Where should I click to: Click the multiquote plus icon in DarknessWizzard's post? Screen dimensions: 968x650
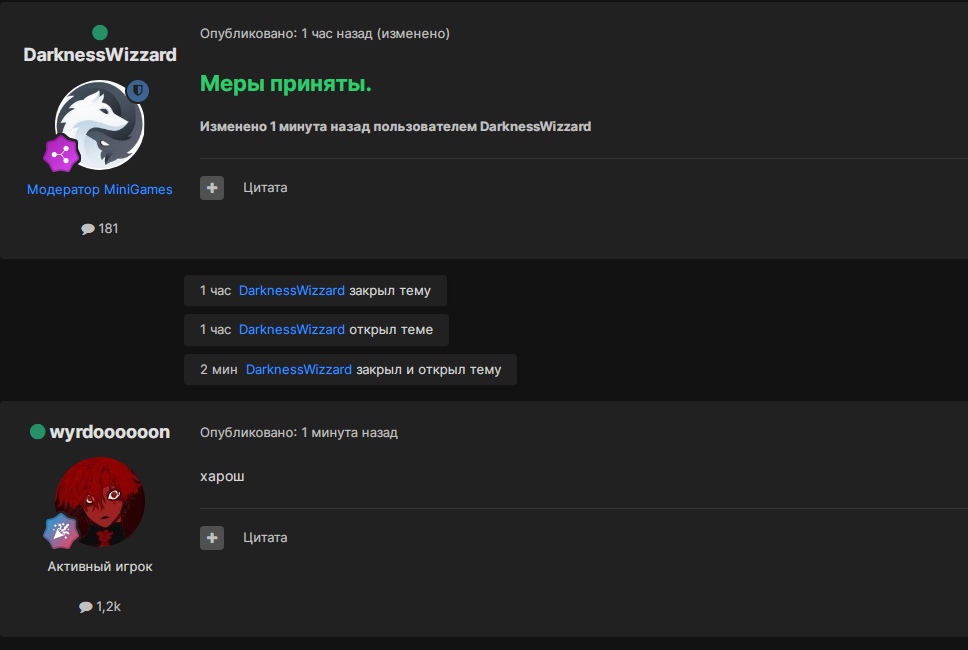click(212, 188)
